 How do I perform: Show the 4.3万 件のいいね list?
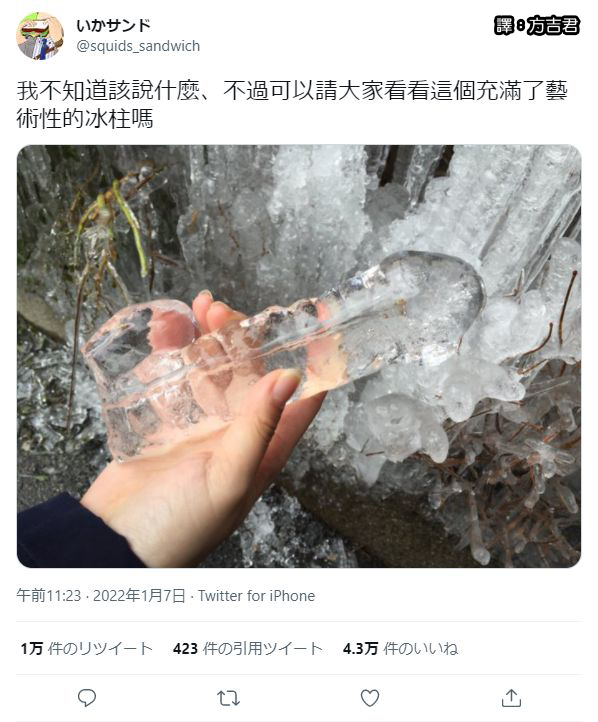point(400,649)
